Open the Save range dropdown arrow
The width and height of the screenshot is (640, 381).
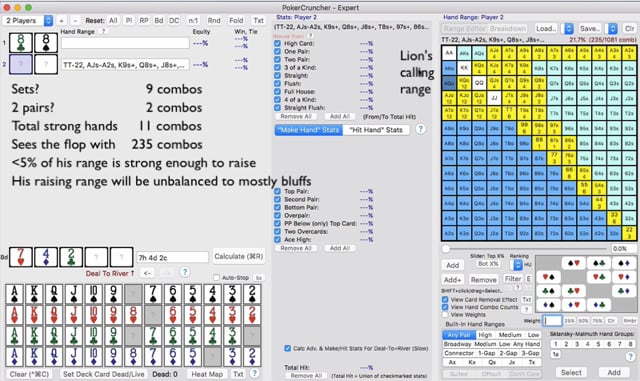(612, 29)
